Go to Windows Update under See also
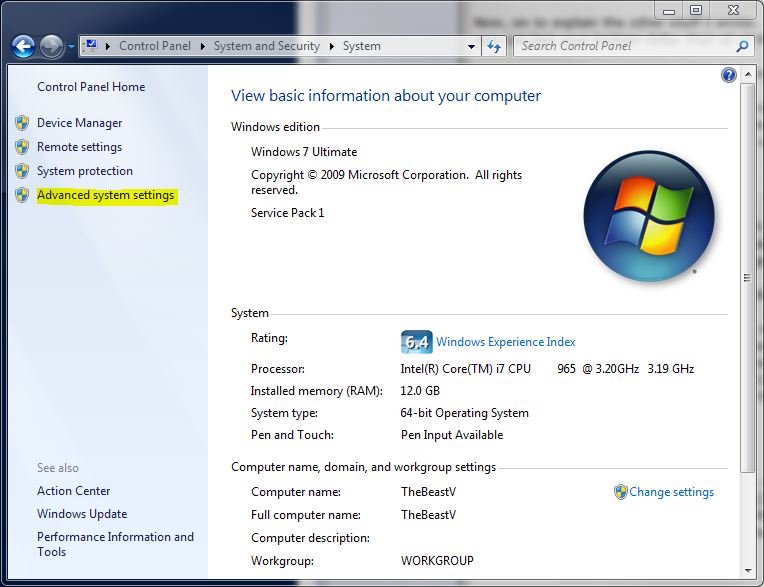This screenshot has height=587, width=764. pos(82,514)
